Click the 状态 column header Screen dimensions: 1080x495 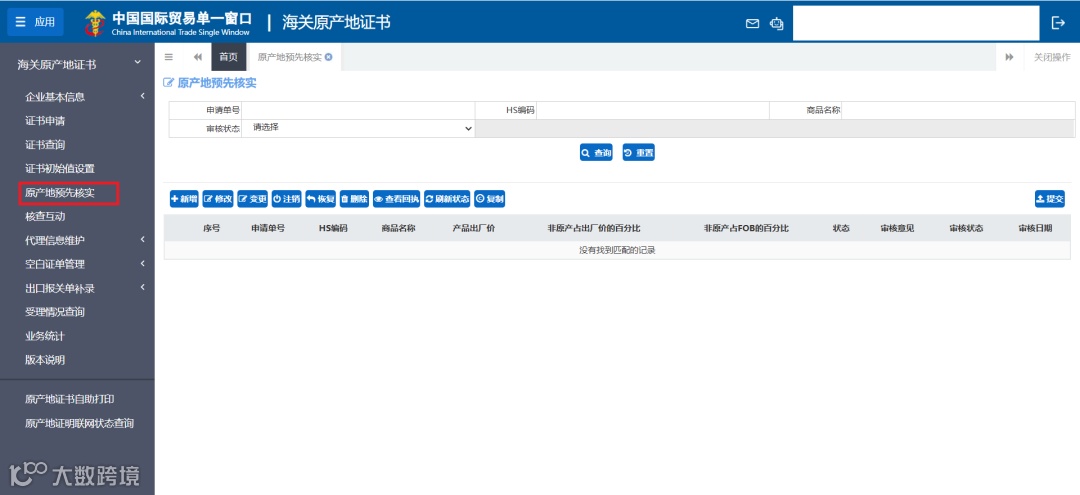point(841,228)
